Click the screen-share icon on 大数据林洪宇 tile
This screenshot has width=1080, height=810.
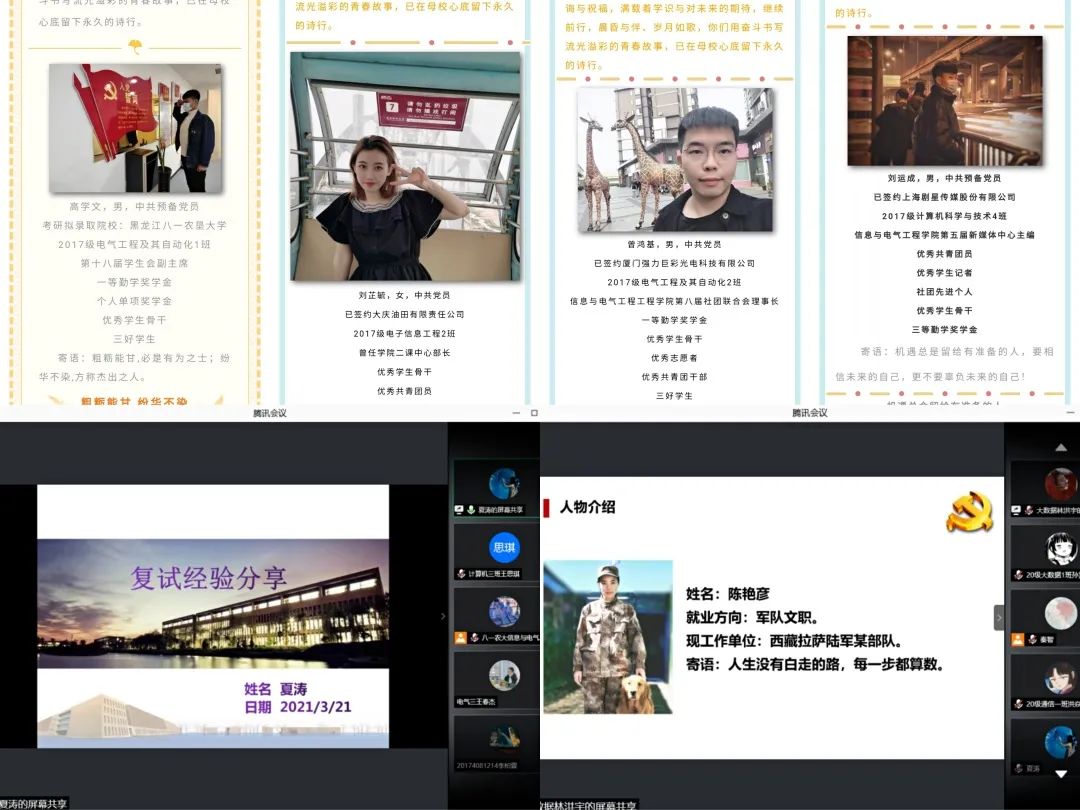[1016, 510]
